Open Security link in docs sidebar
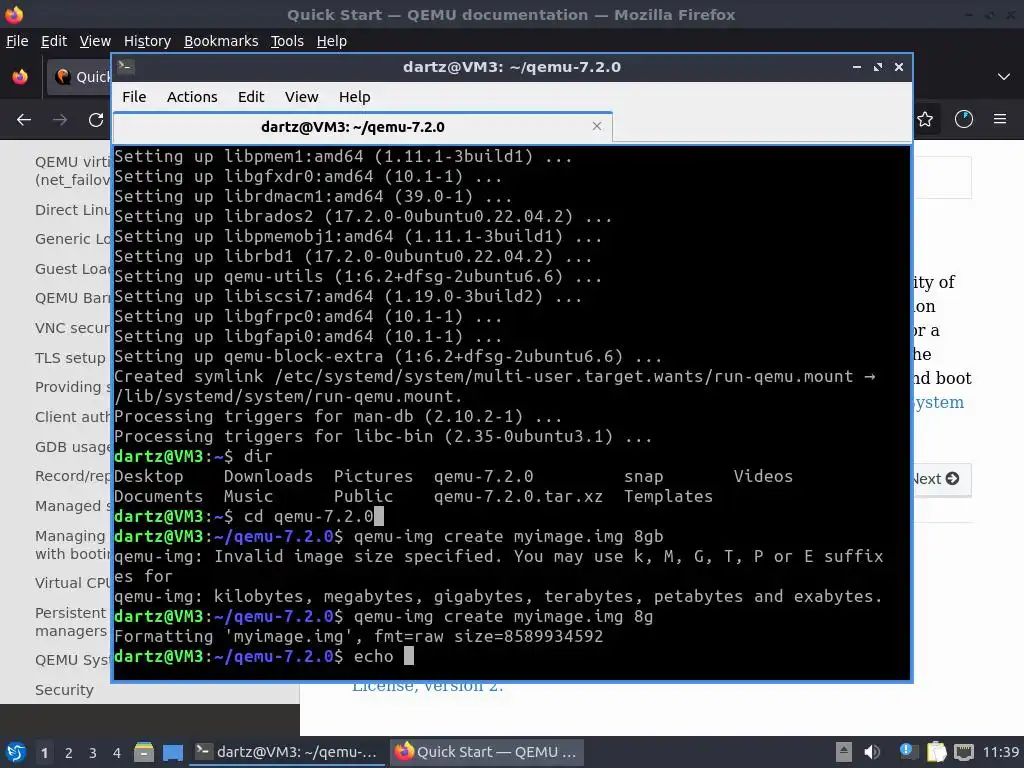This screenshot has height=768, width=1024. click(x=64, y=690)
